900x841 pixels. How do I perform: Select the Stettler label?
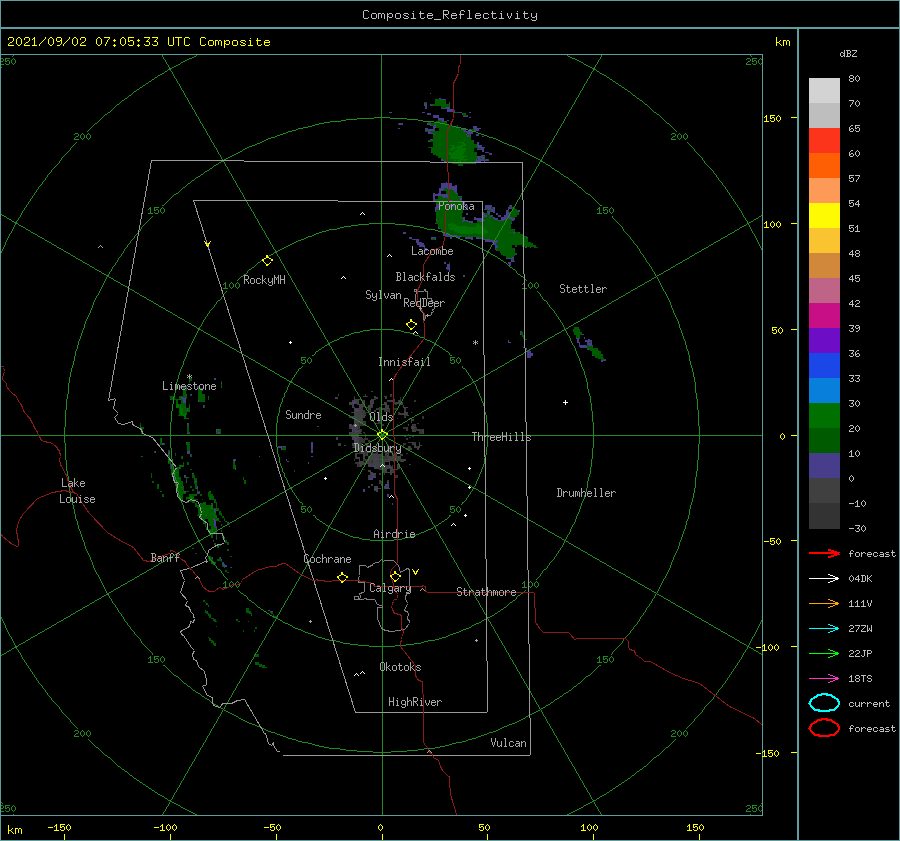(x=583, y=289)
